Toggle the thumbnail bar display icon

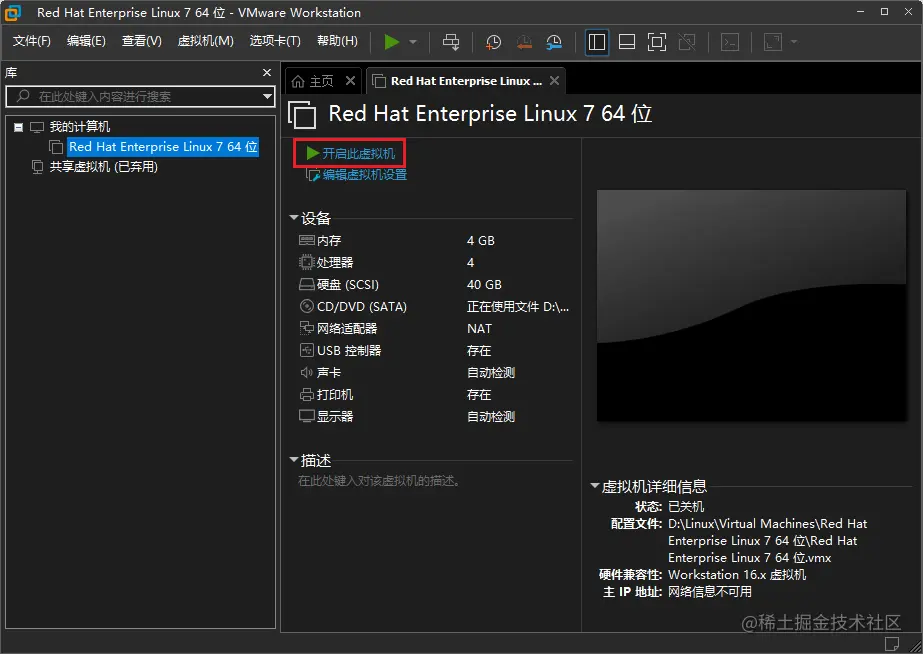tap(627, 42)
